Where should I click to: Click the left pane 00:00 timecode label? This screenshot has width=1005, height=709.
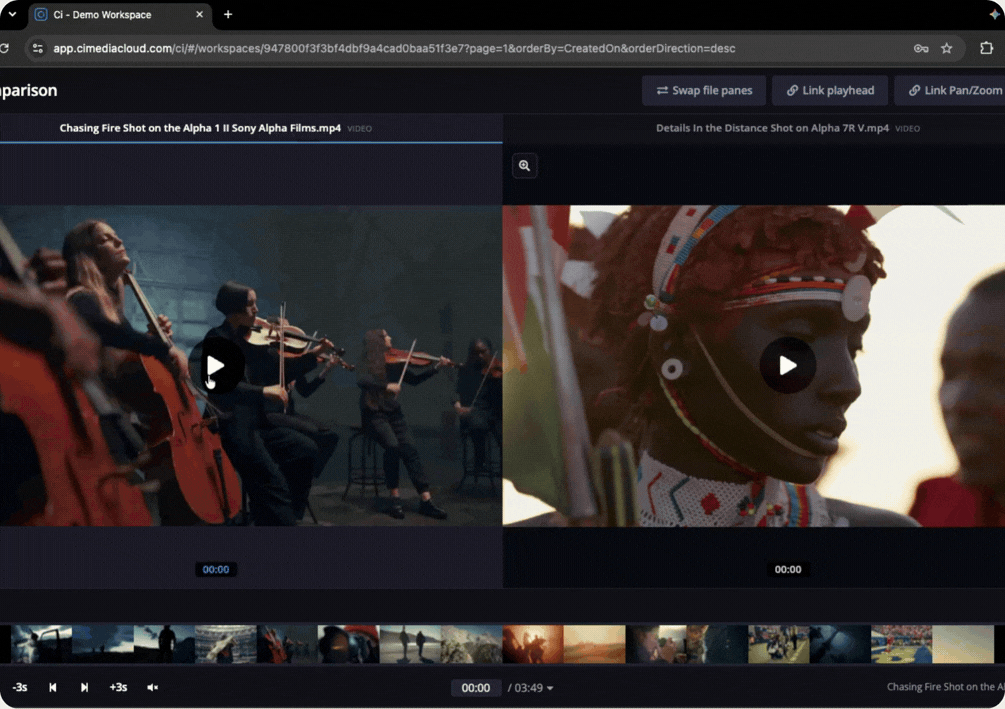point(215,569)
